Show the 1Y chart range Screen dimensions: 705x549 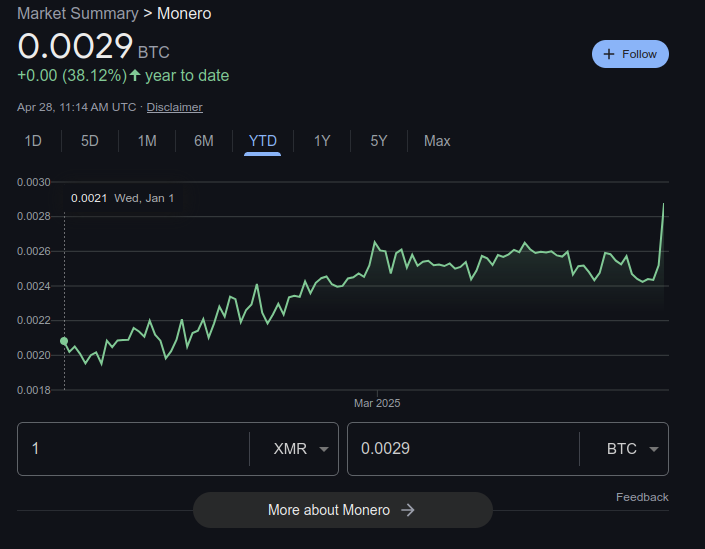click(322, 141)
